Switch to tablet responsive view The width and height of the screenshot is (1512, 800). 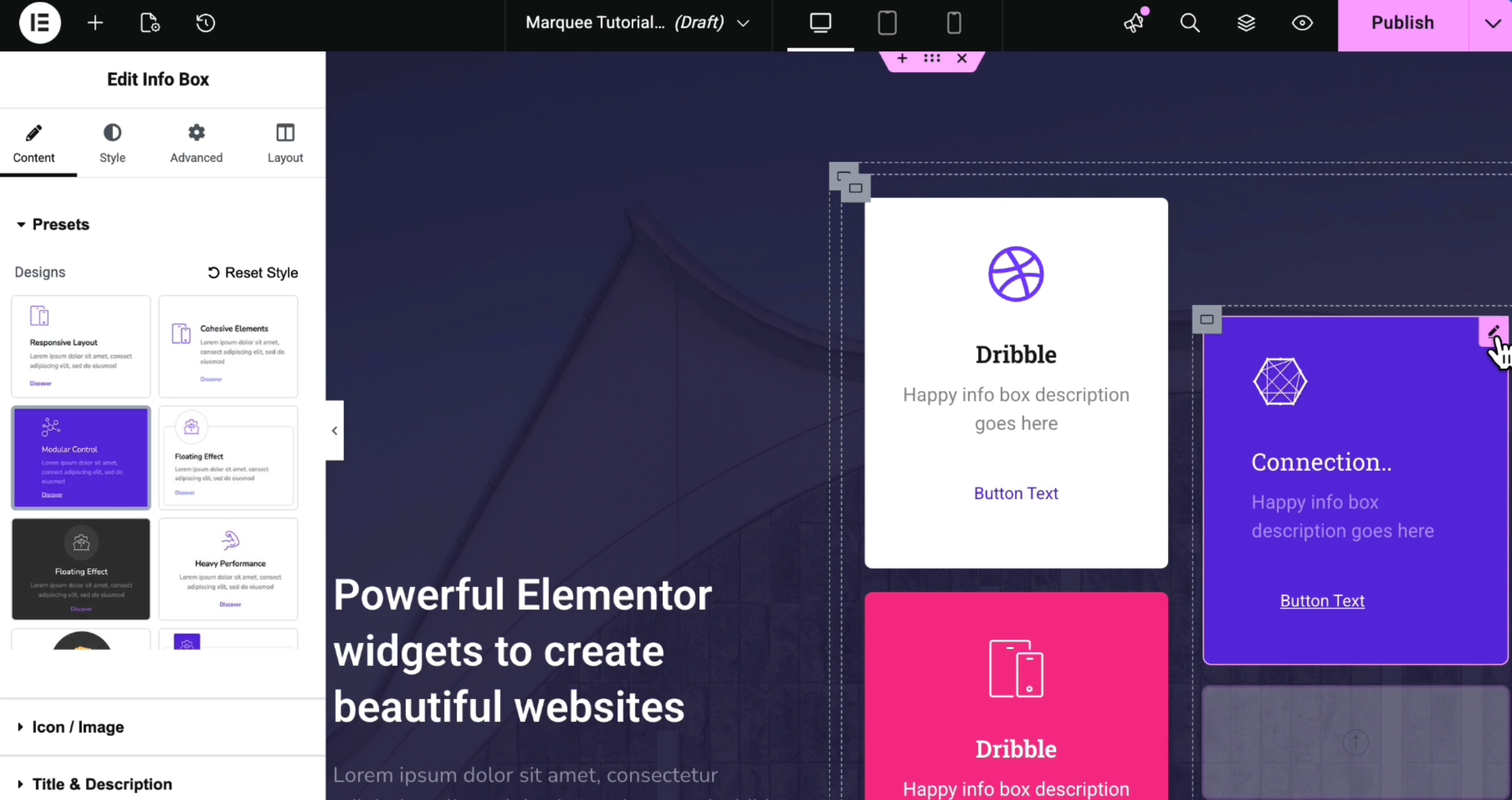pyautogui.click(x=887, y=23)
